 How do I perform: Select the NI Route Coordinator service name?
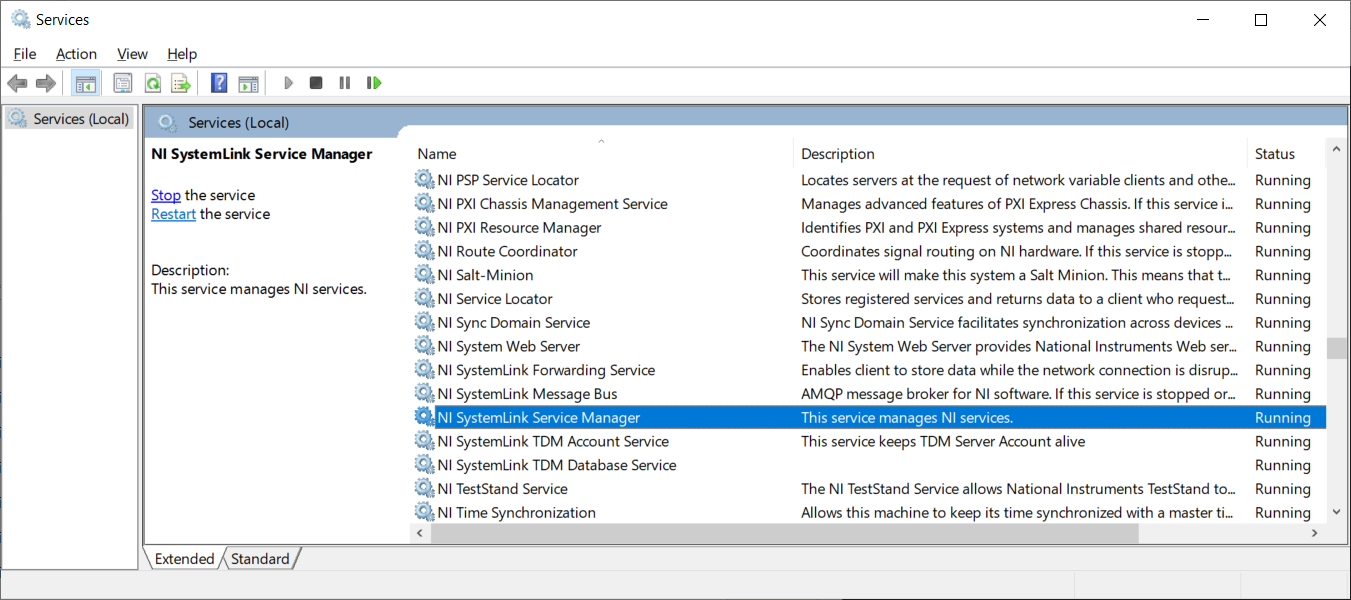508,251
